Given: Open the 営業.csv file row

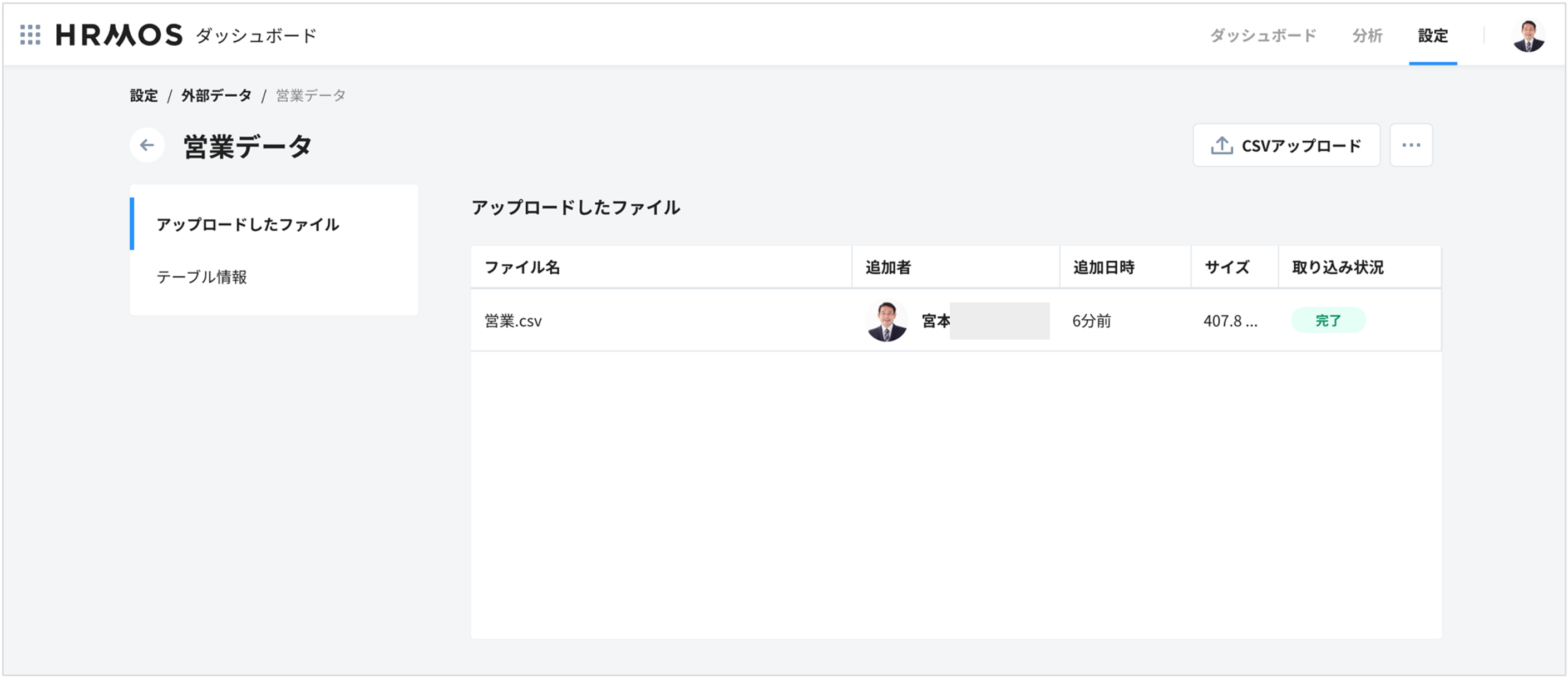Looking at the screenshot, I should coord(512,321).
